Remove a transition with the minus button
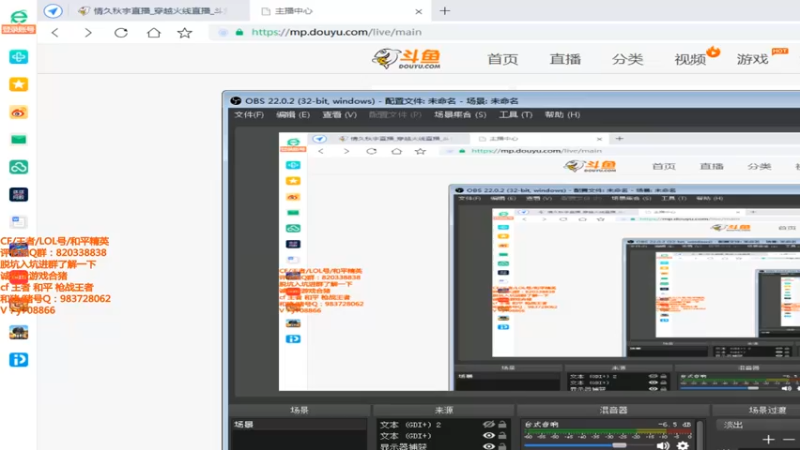The width and height of the screenshot is (800, 450). point(789,440)
